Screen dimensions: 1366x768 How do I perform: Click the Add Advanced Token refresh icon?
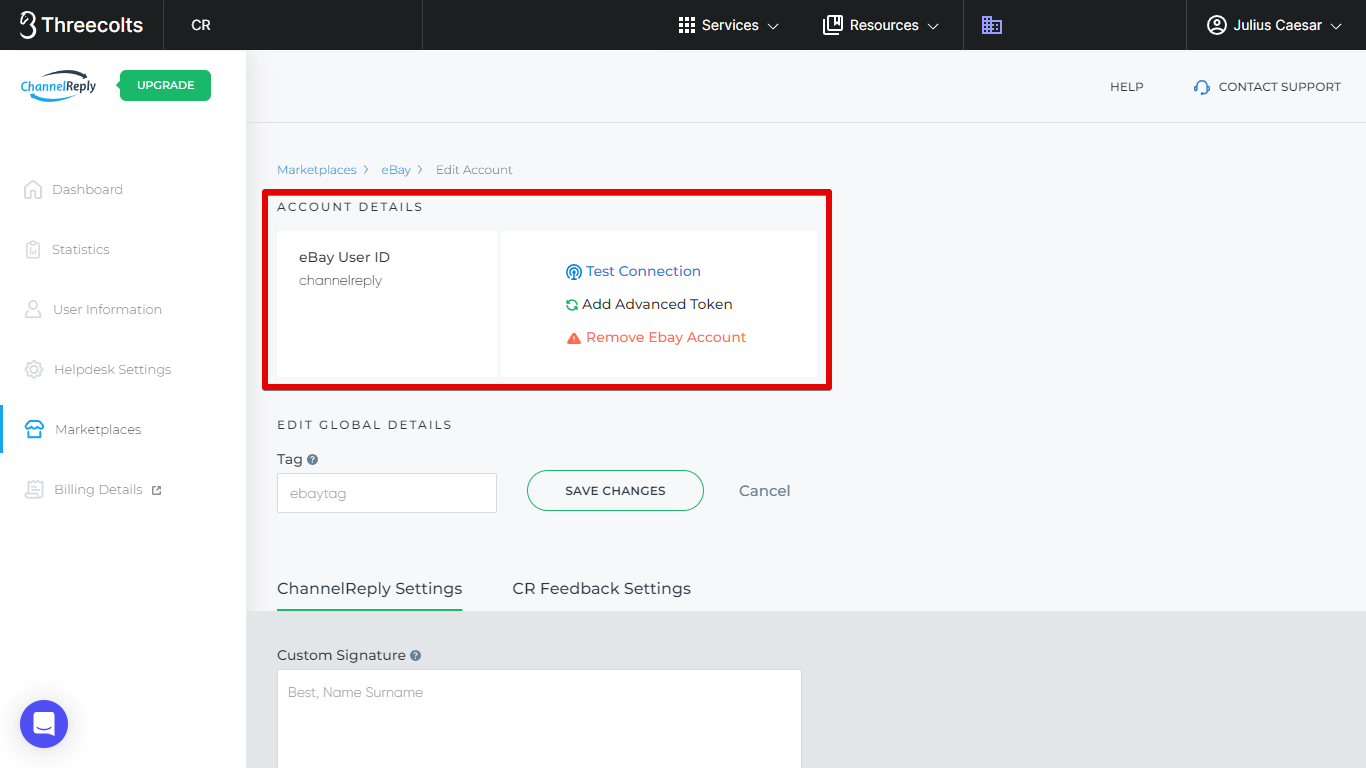click(x=572, y=305)
